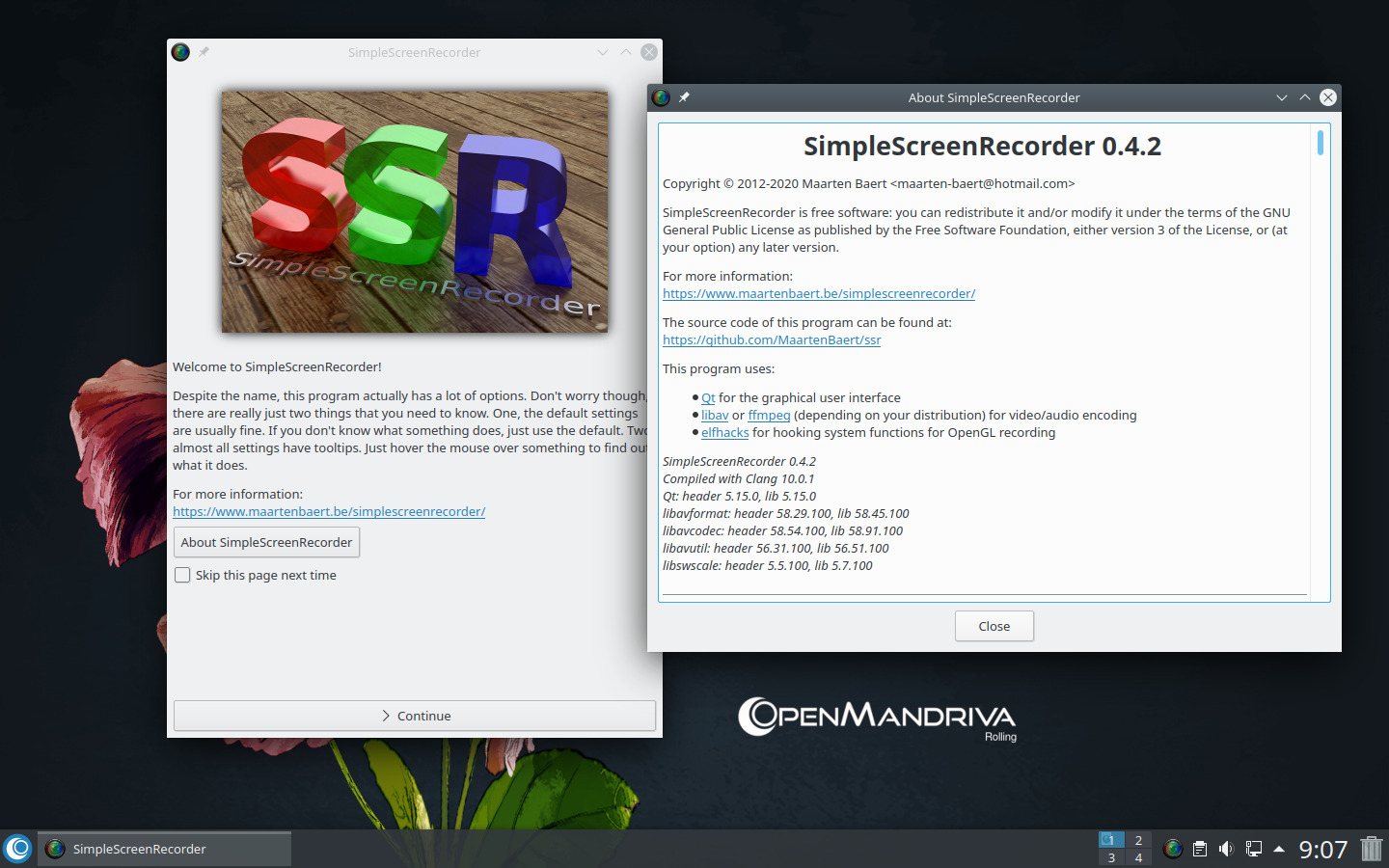Image resolution: width=1389 pixels, height=868 pixels.
Task: Click the libavutil version line
Action: click(776, 548)
